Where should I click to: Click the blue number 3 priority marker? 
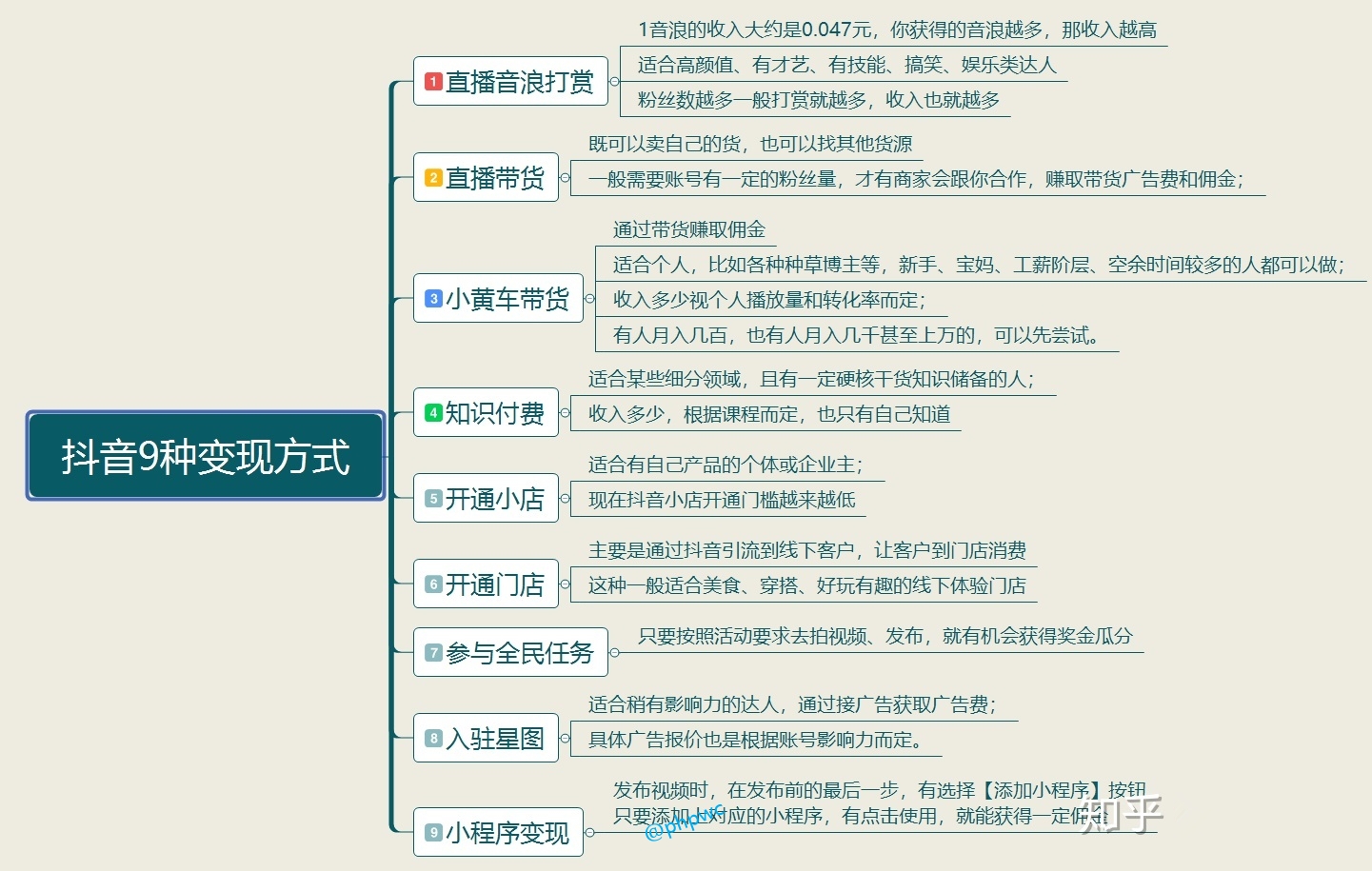pyautogui.click(x=433, y=299)
